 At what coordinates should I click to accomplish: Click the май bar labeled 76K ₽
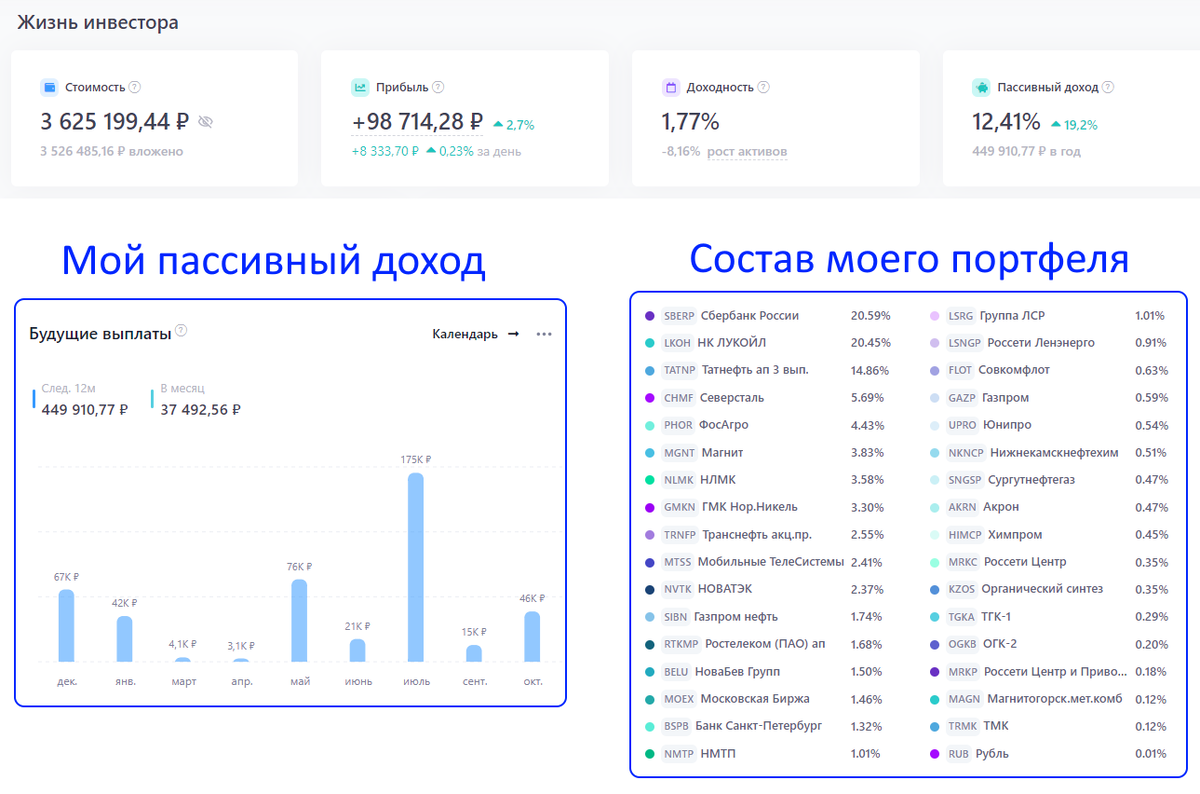coord(299,620)
